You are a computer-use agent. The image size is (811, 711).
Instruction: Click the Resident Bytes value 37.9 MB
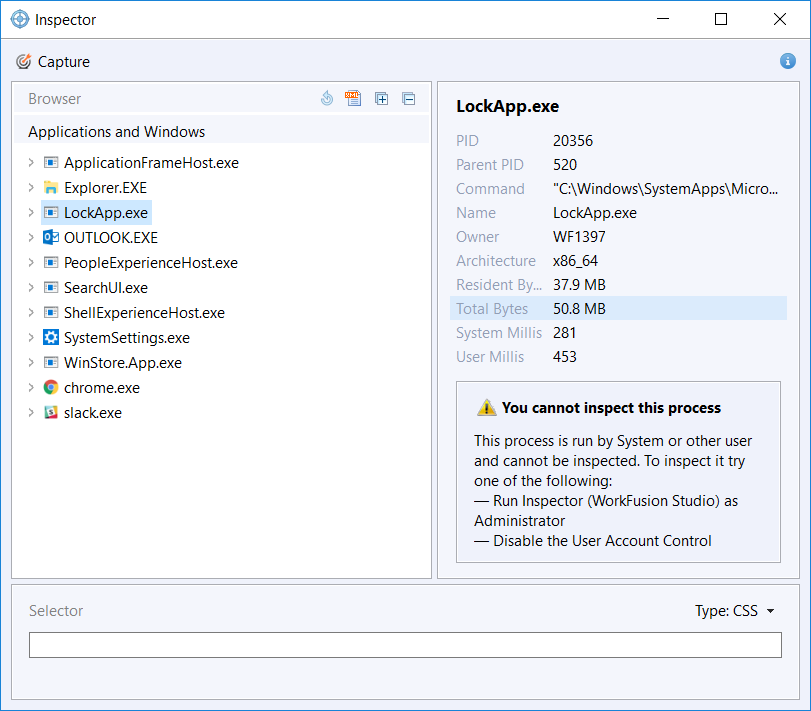pyautogui.click(x=579, y=284)
